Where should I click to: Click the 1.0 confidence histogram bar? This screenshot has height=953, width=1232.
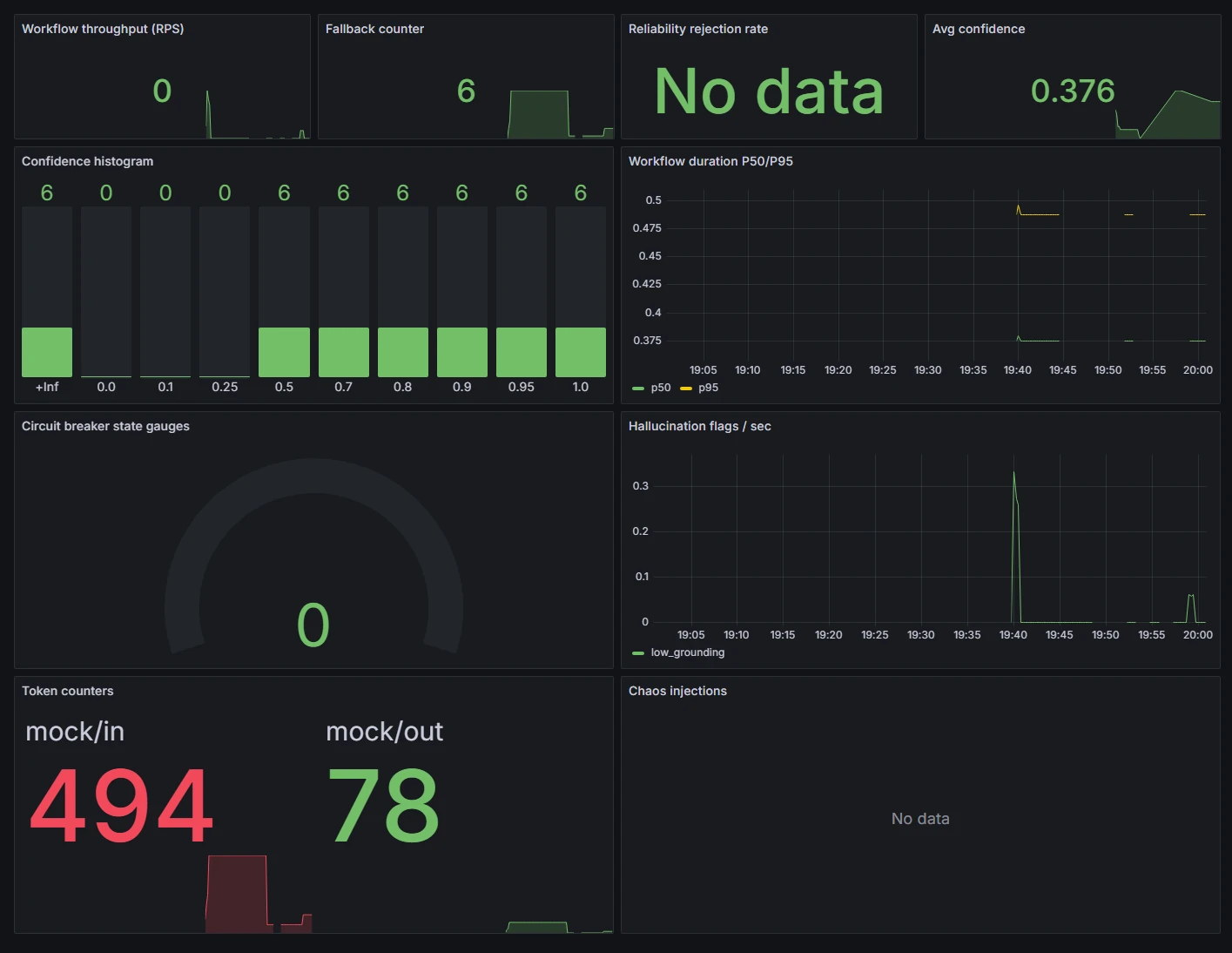(x=581, y=352)
